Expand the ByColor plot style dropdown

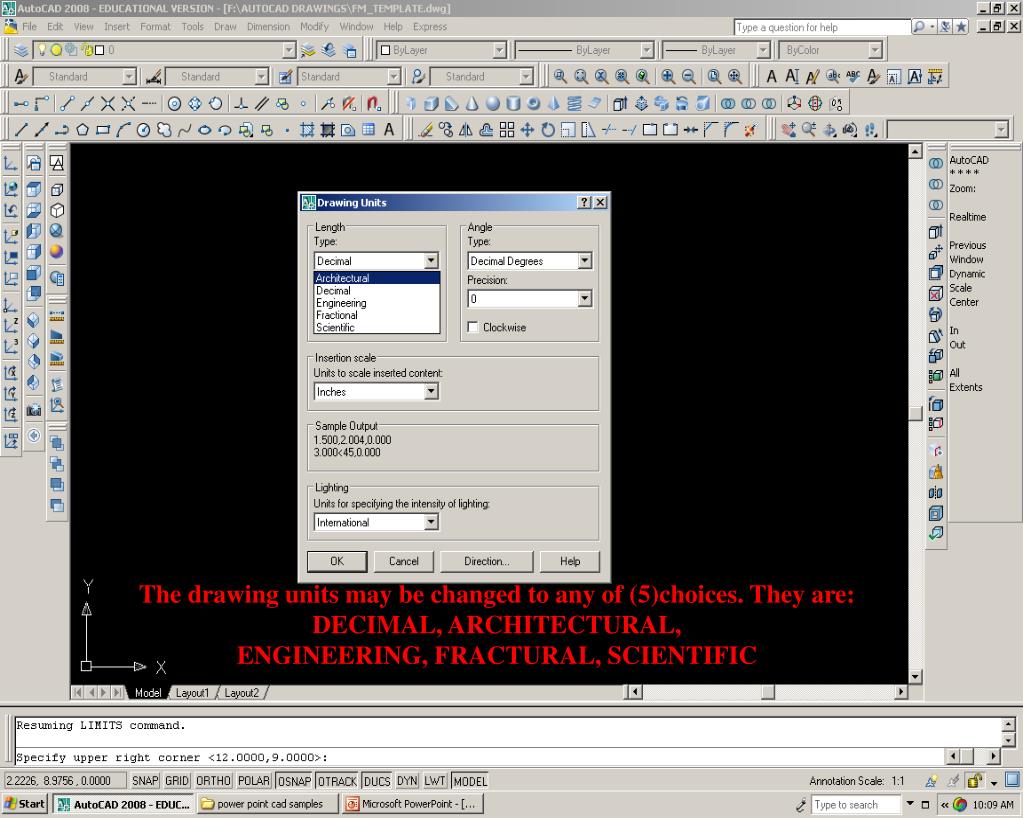coord(875,50)
